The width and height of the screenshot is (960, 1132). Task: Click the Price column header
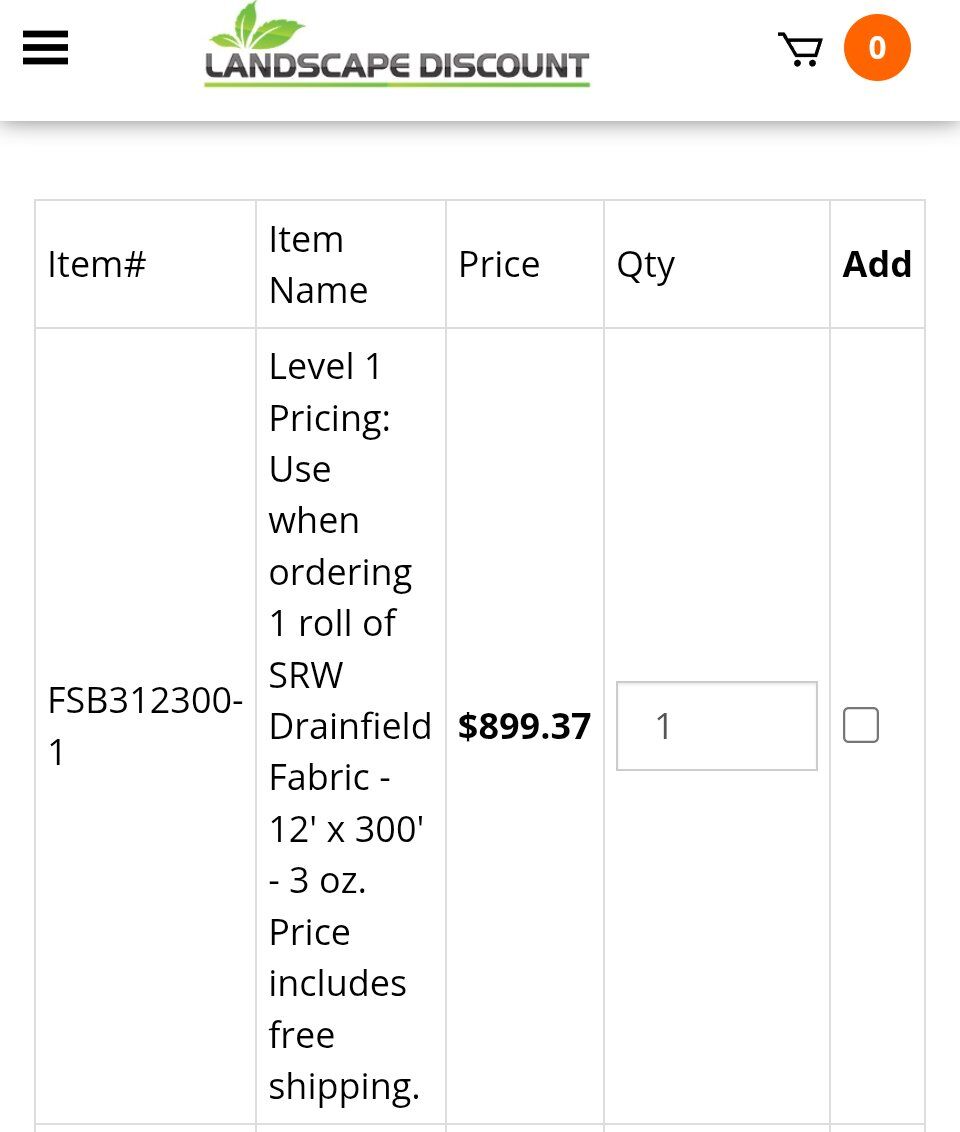coord(499,265)
